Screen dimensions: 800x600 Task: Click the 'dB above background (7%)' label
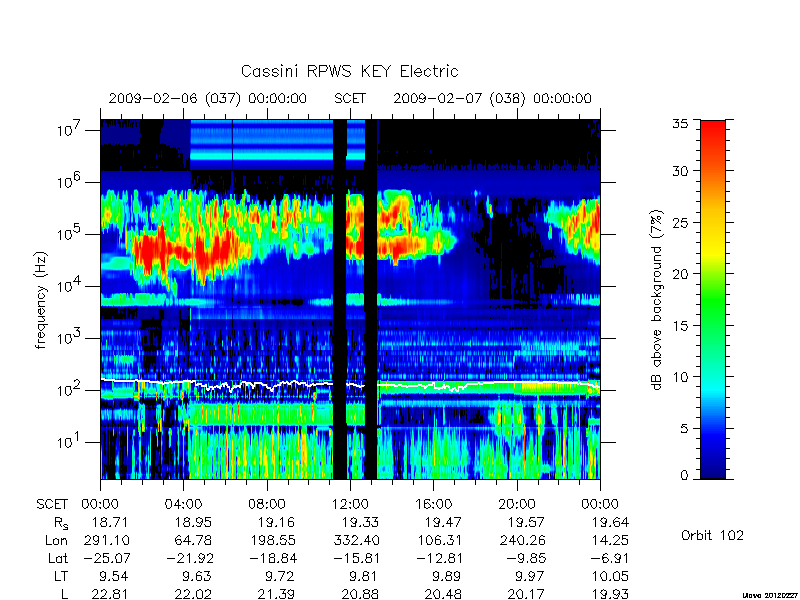(x=657, y=300)
